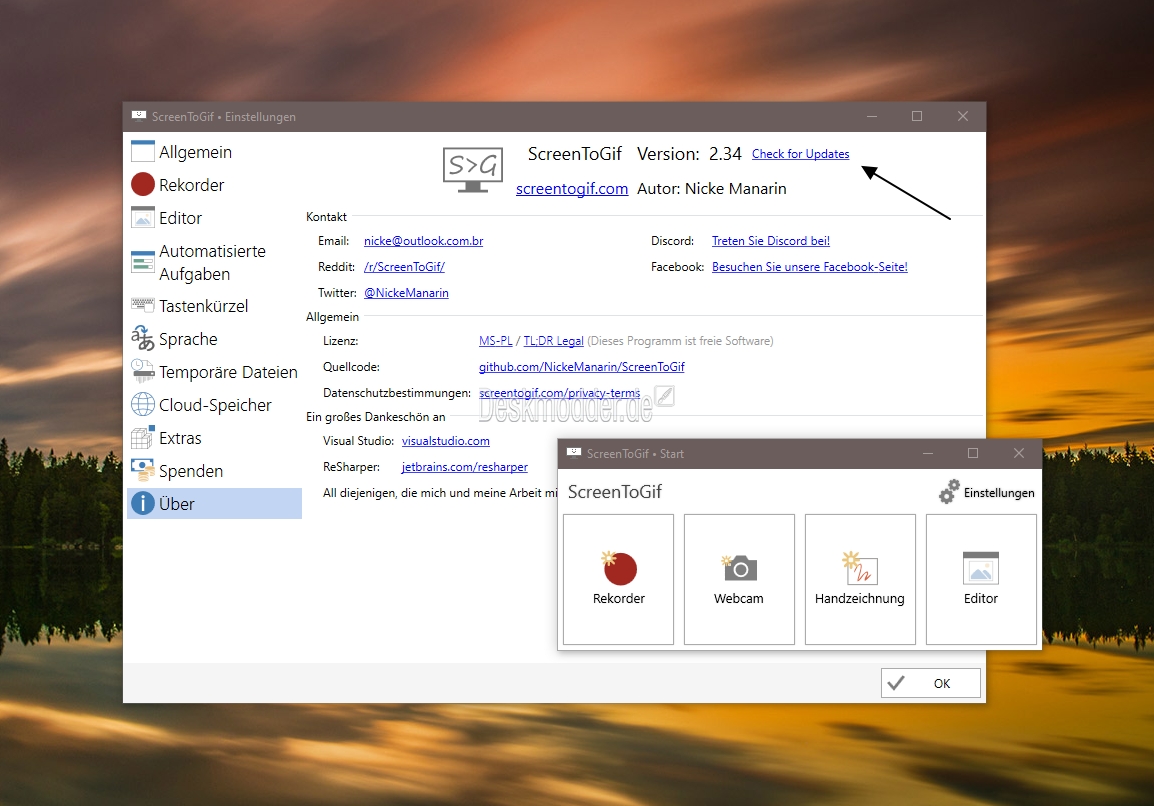
Task: Minimize the ScreenToGif Start window
Action: [x=927, y=453]
